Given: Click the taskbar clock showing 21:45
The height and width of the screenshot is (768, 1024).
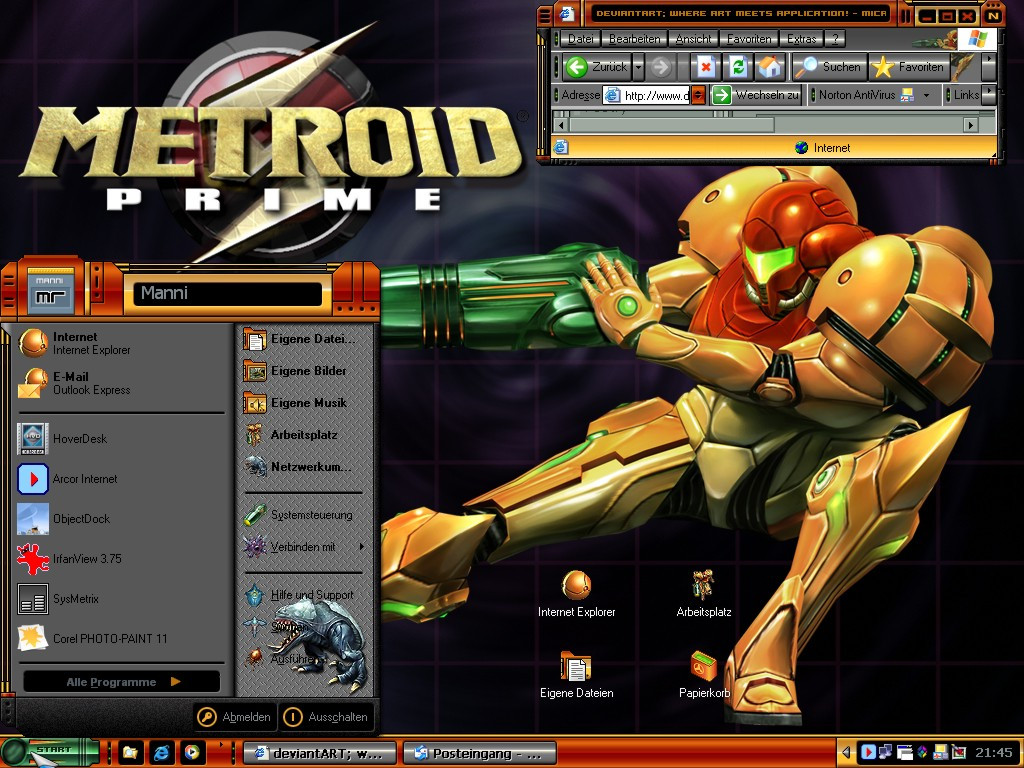Looking at the screenshot, I should (x=994, y=752).
